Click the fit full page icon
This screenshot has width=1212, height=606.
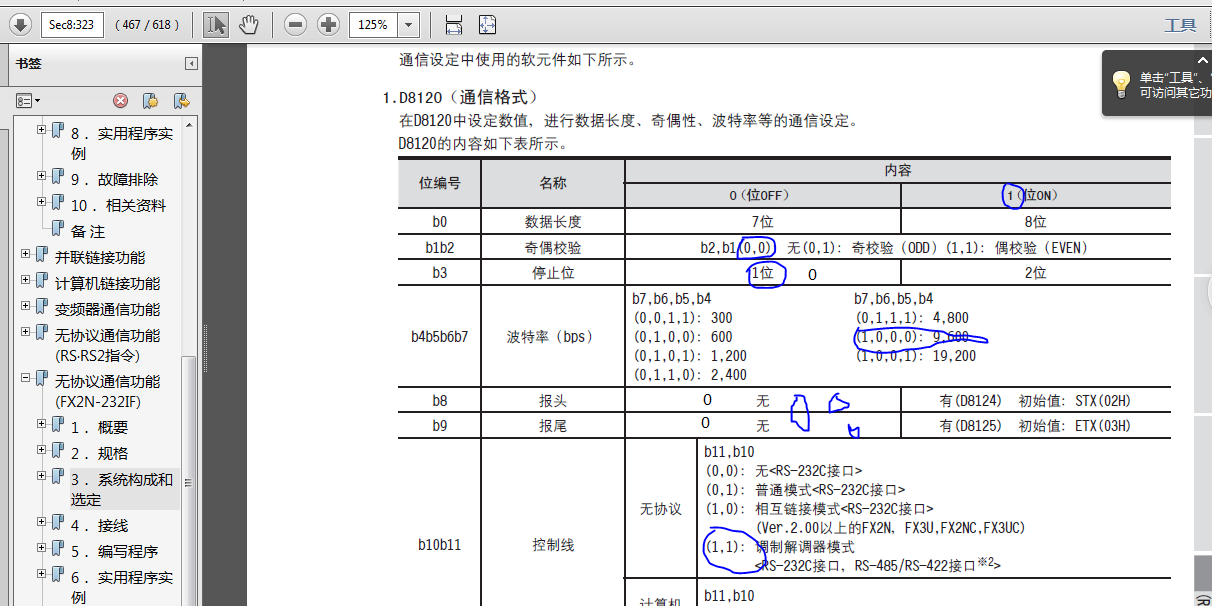click(487, 25)
